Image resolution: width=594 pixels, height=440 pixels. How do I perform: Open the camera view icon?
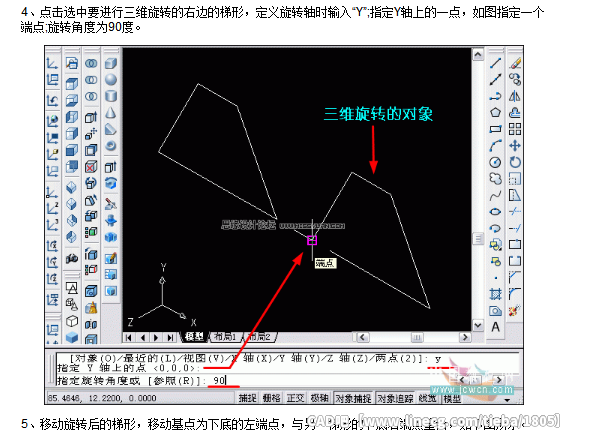[x=72, y=259]
